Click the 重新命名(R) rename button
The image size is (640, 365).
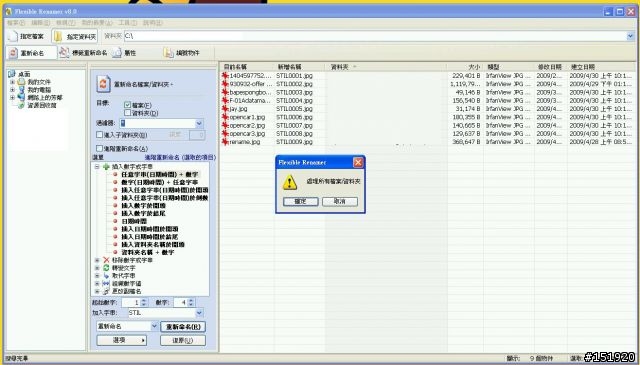(x=183, y=326)
